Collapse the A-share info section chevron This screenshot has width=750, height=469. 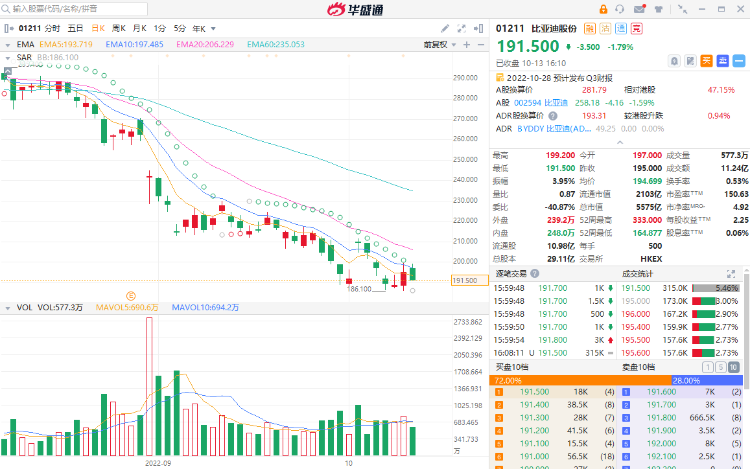(x=620, y=142)
